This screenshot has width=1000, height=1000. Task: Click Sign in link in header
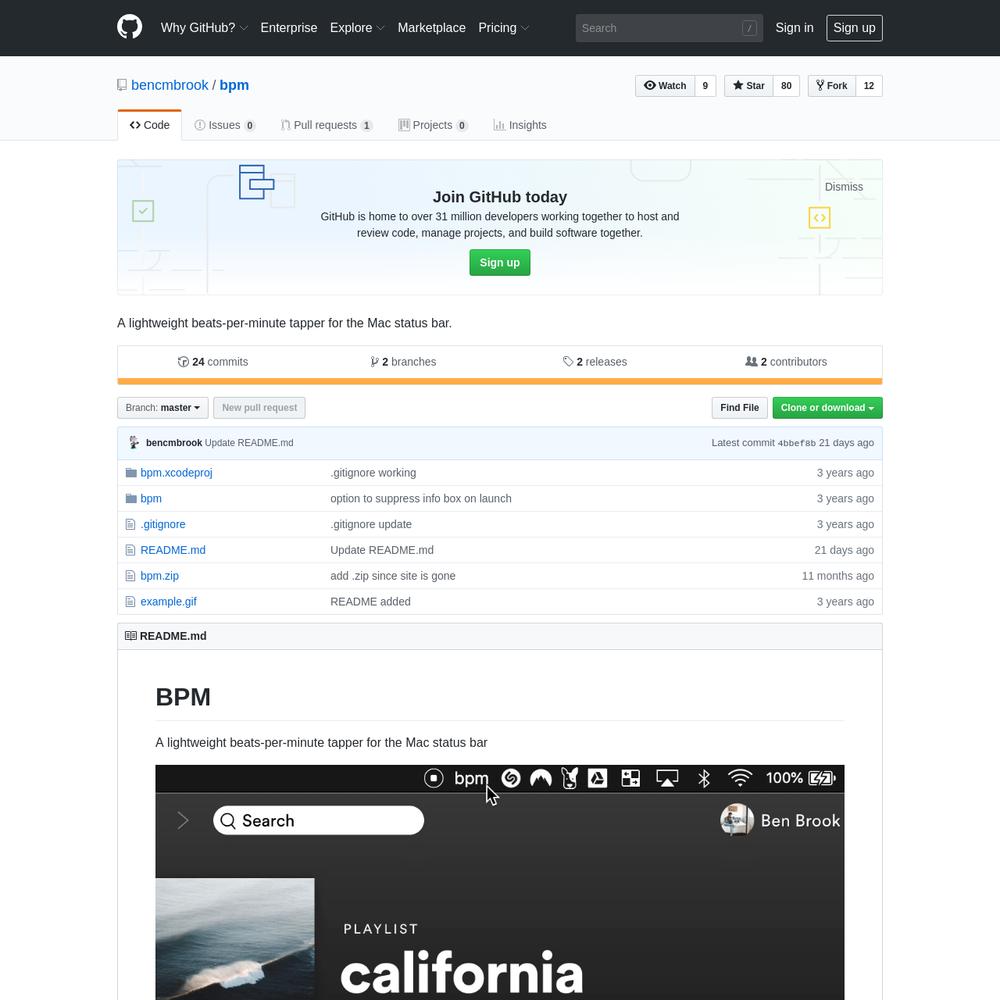click(794, 27)
